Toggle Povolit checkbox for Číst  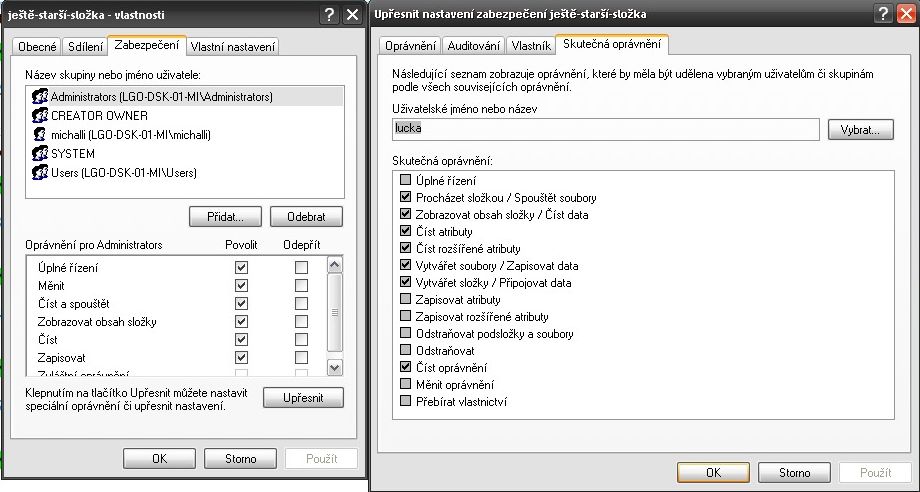pyautogui.click(x=241, y=340)
